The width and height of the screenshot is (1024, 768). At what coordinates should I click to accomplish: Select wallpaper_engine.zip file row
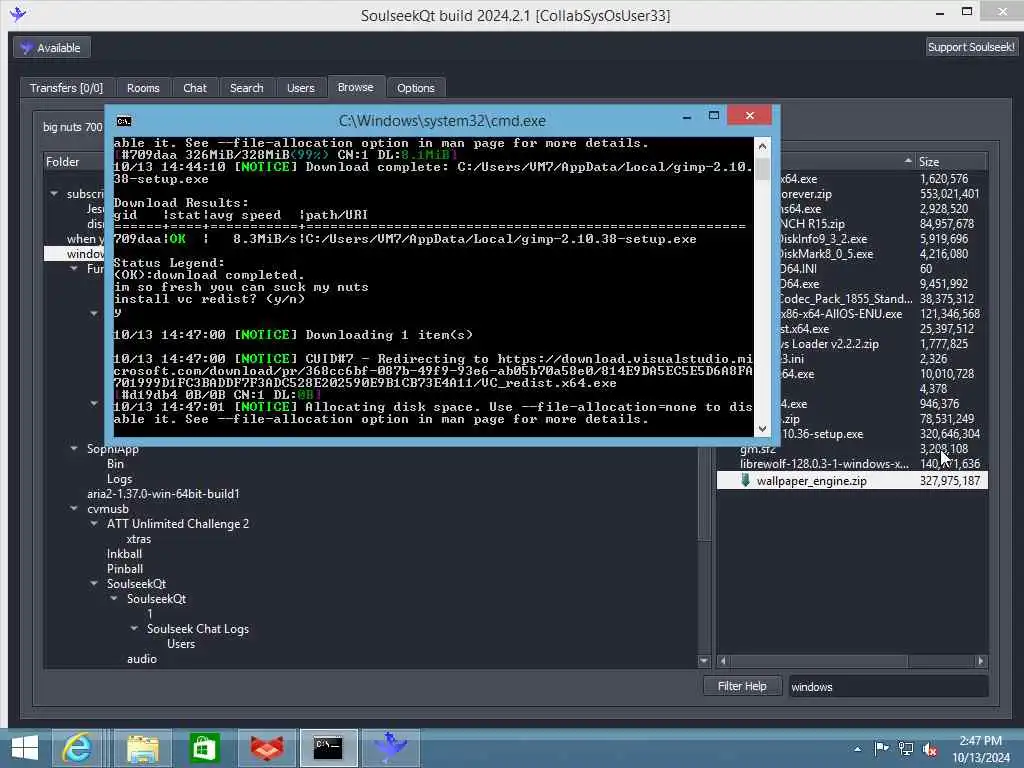[852, 481]
